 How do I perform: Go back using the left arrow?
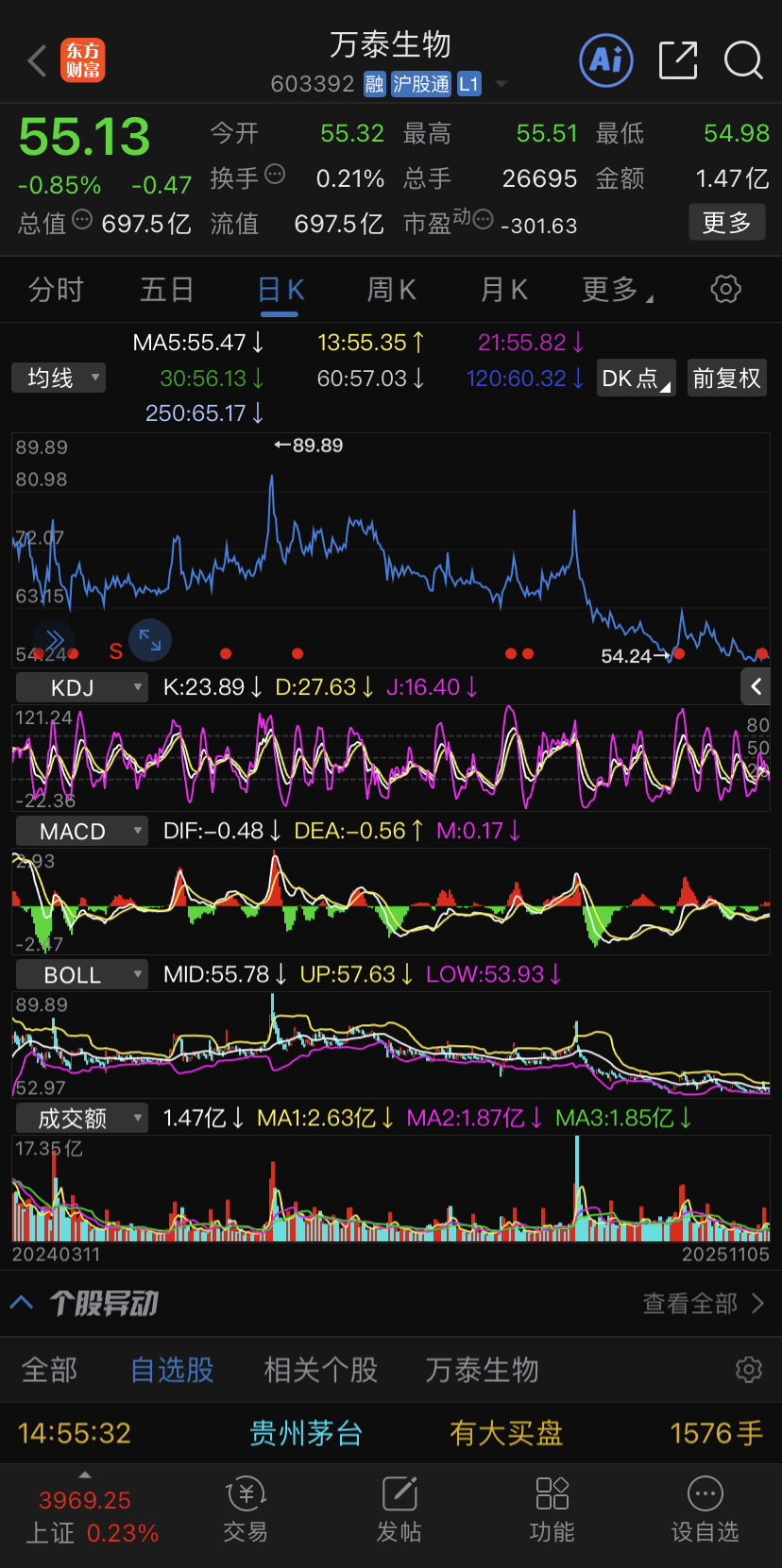pyautogui.click(x=37, y=60)
